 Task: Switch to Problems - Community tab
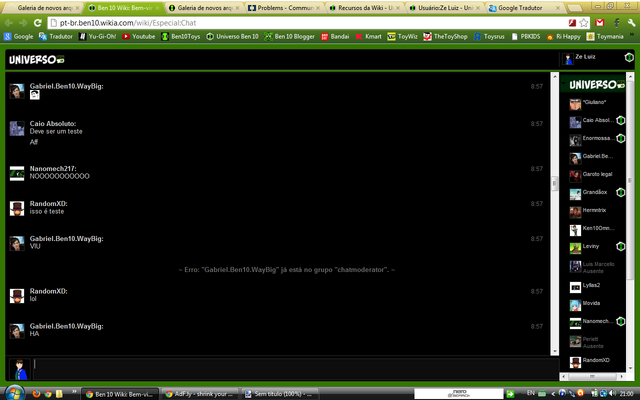click(284, 8)
